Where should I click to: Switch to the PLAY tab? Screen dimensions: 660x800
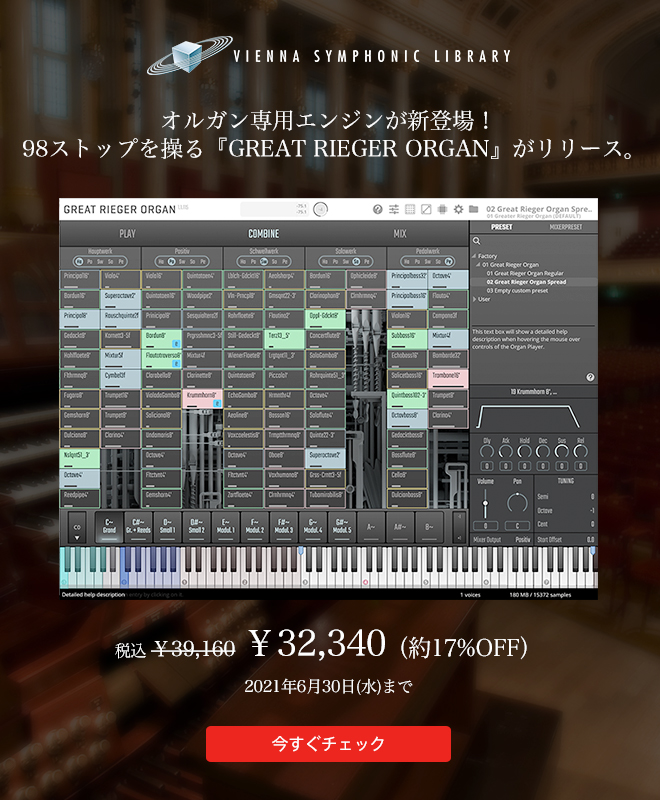128,234
